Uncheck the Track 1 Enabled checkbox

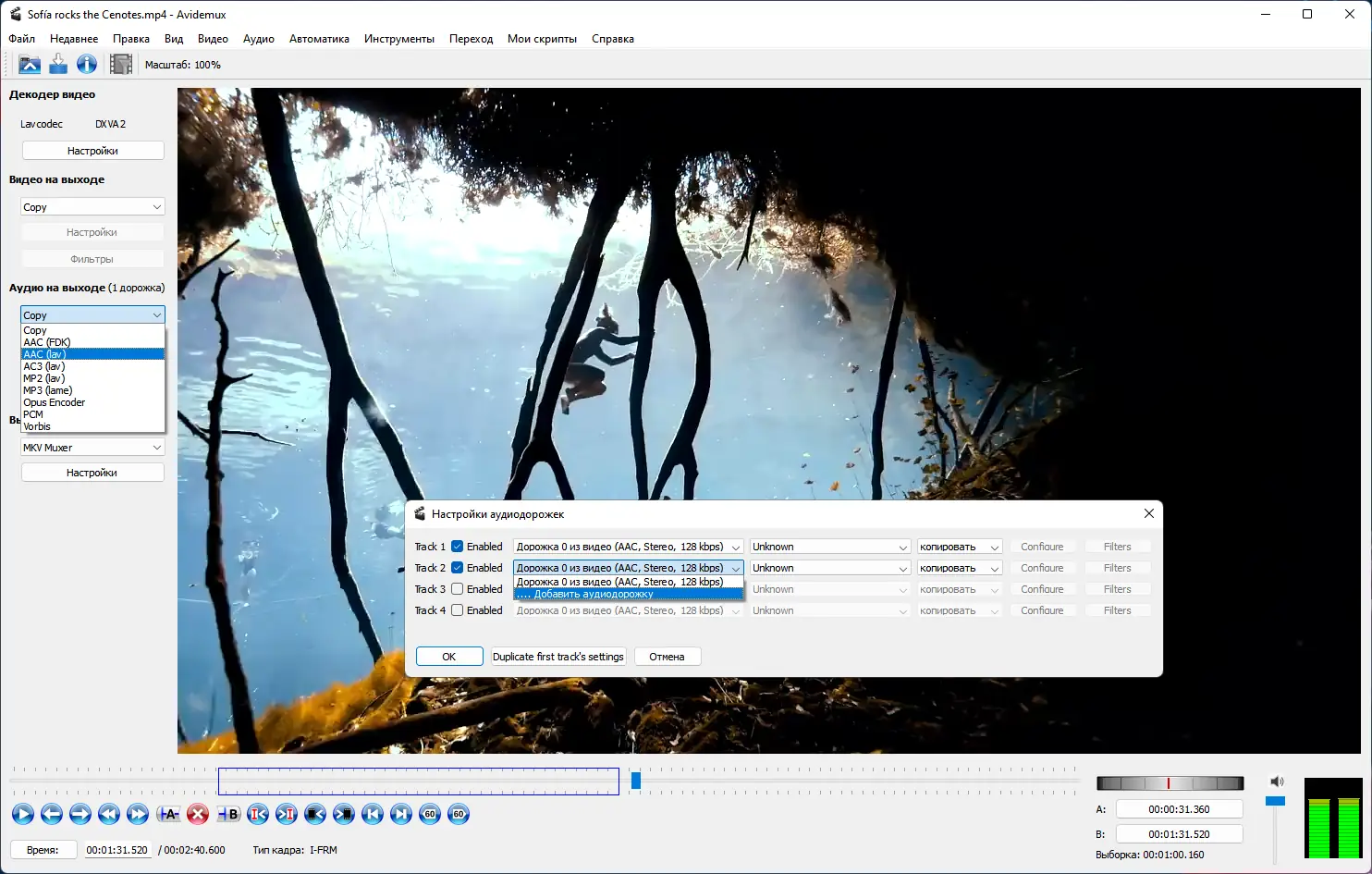(x=457, y=547)
